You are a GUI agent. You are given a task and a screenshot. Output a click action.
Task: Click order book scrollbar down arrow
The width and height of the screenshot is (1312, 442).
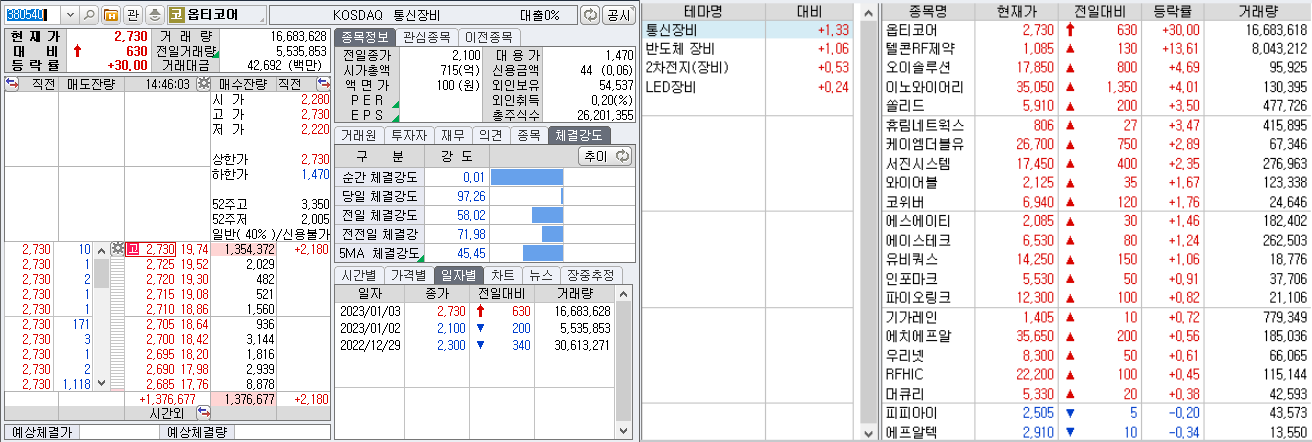pos(102,384)
